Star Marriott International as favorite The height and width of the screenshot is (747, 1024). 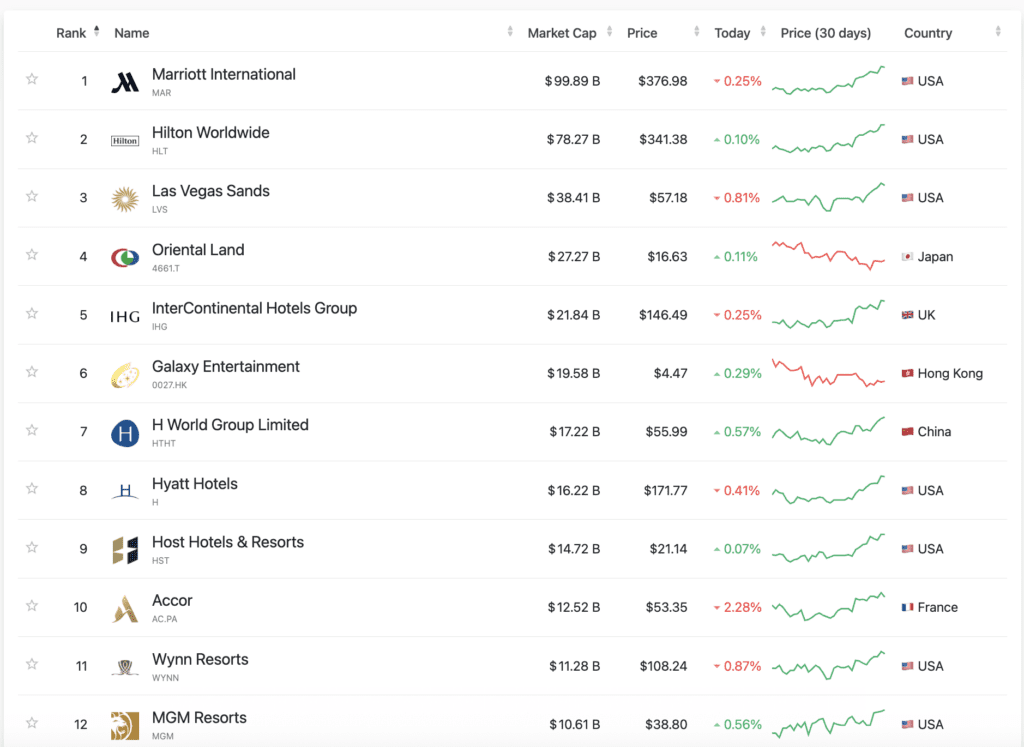pyautogui.click(x=32, y=79)
